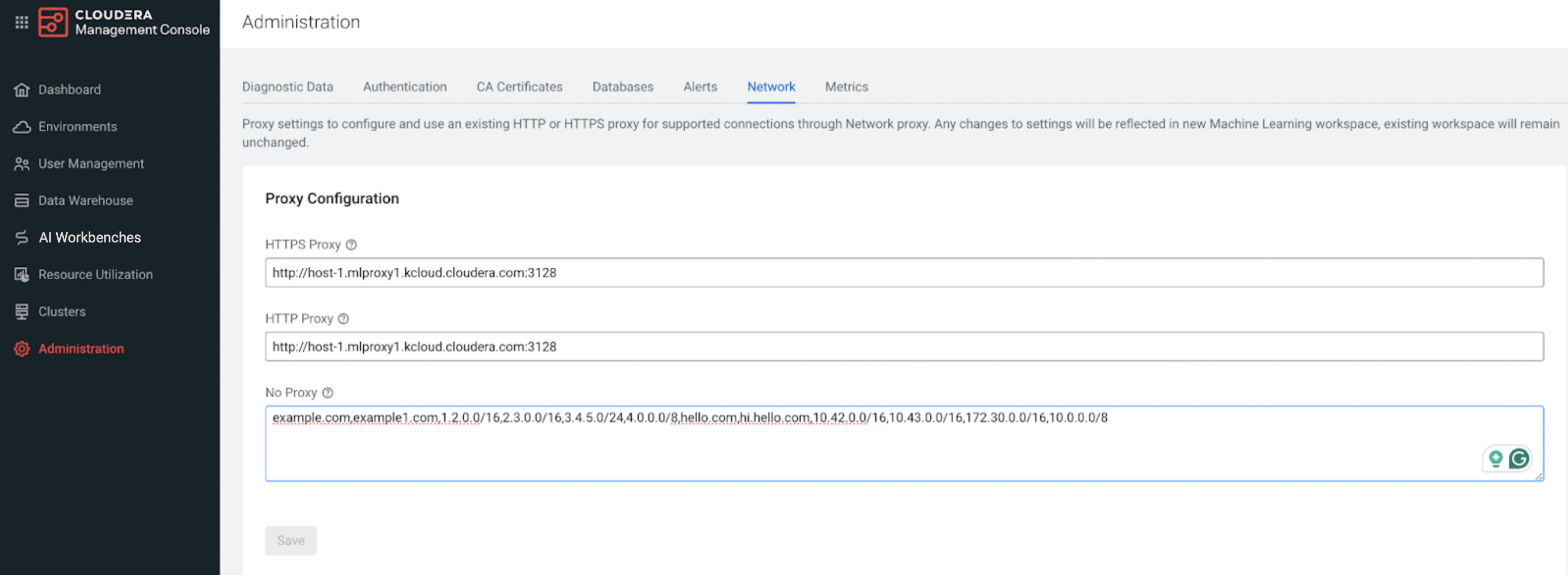This screenshot has width=1568, height=575.
Task: Show help tooltip for HTTP Proxy
Action: click(343, 319)
